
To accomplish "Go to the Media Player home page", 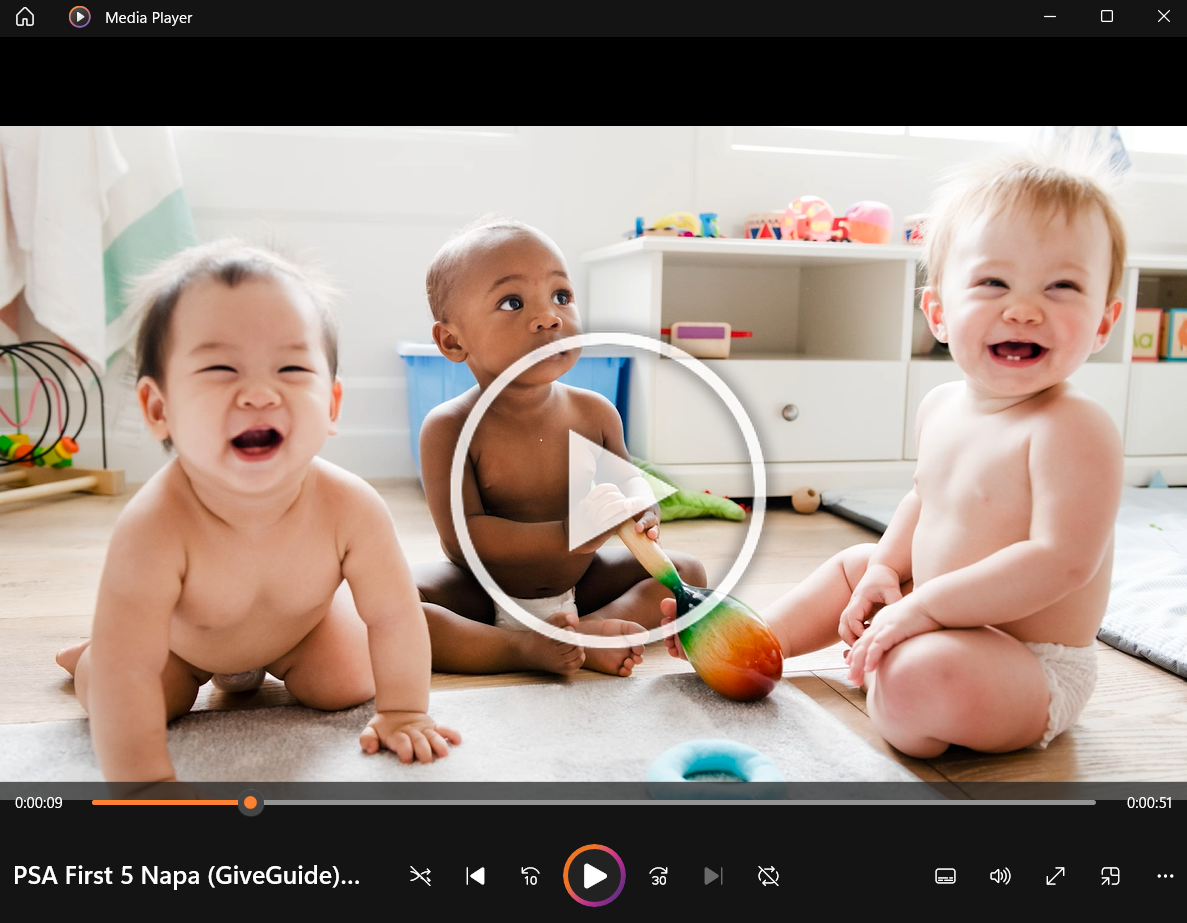I will pyautogui.click(x=25, y=17).
